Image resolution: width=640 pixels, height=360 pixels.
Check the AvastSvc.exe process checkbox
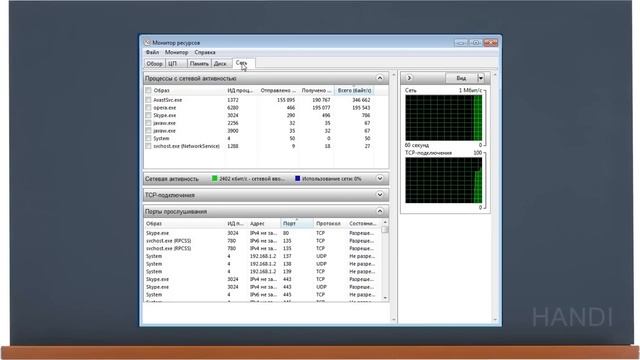[x=148, y=100]
